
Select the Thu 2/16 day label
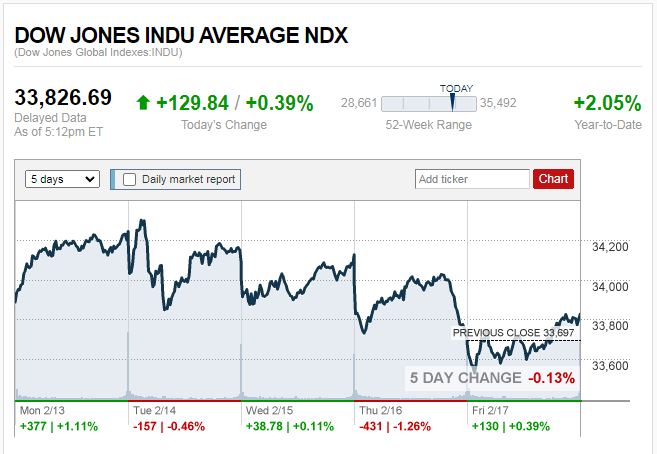[x=380, y=409]
